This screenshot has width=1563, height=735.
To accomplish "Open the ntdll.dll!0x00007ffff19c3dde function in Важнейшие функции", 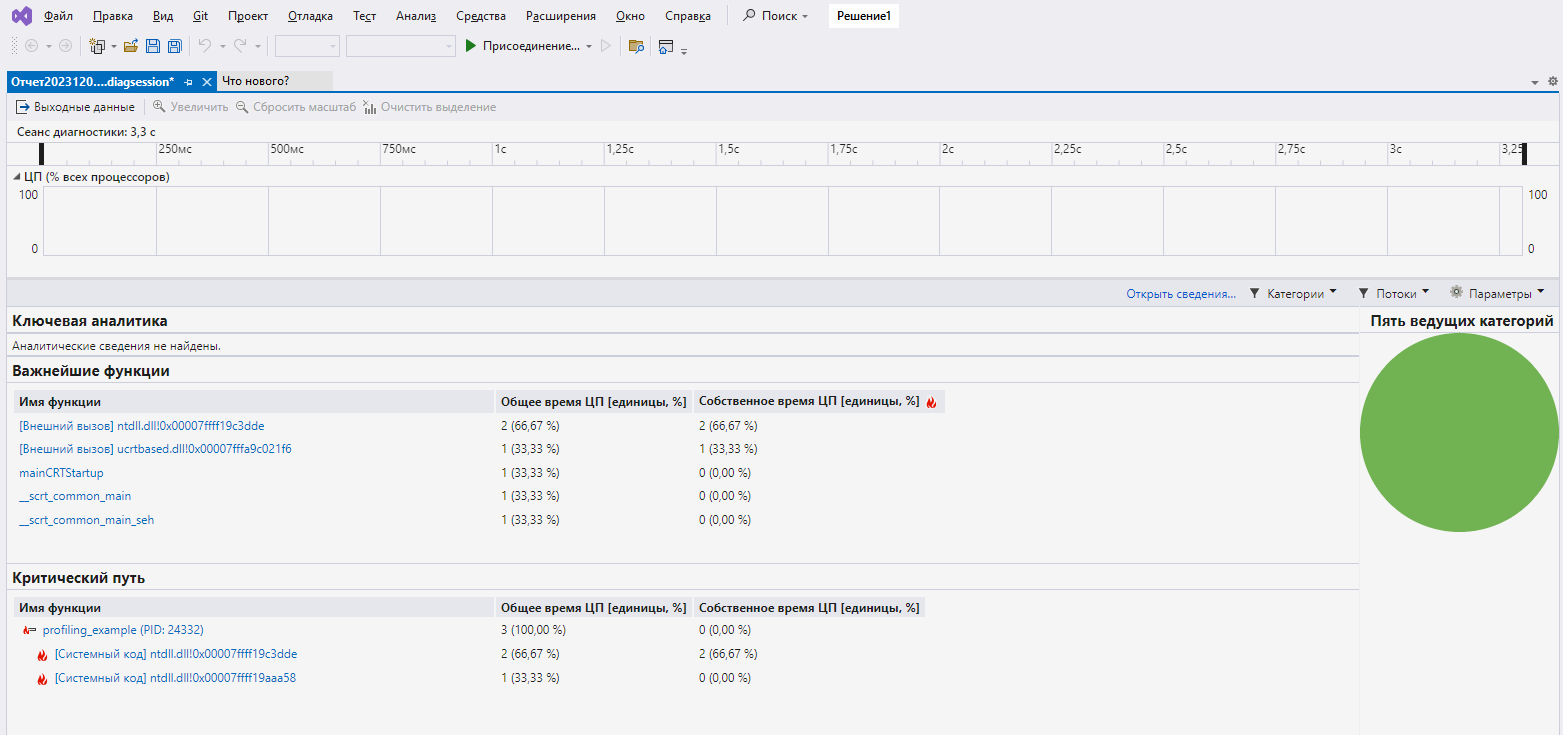I will coord(141,426).
